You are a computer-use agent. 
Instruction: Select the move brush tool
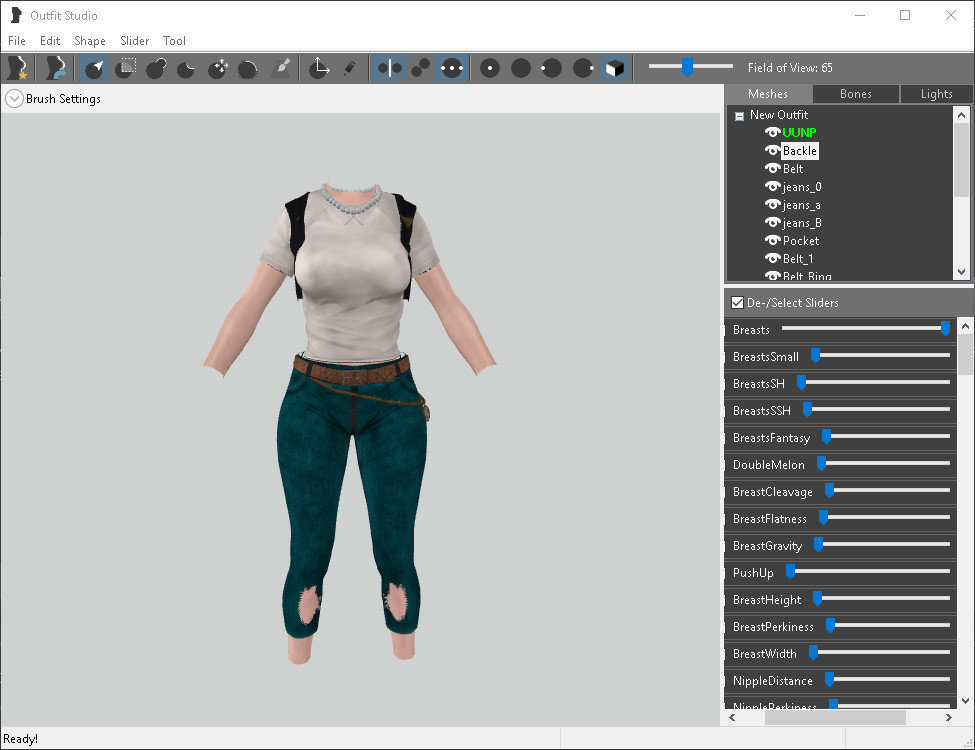click(x=218, y=67)
